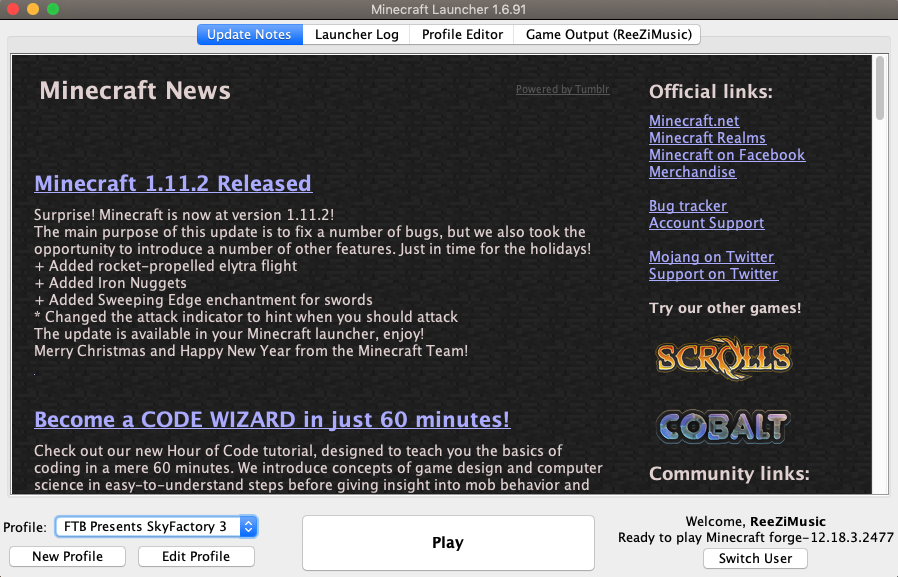The image size is (898, 577).
Task: Click the yellow minimize window button
Action: (x=33, y=9)
